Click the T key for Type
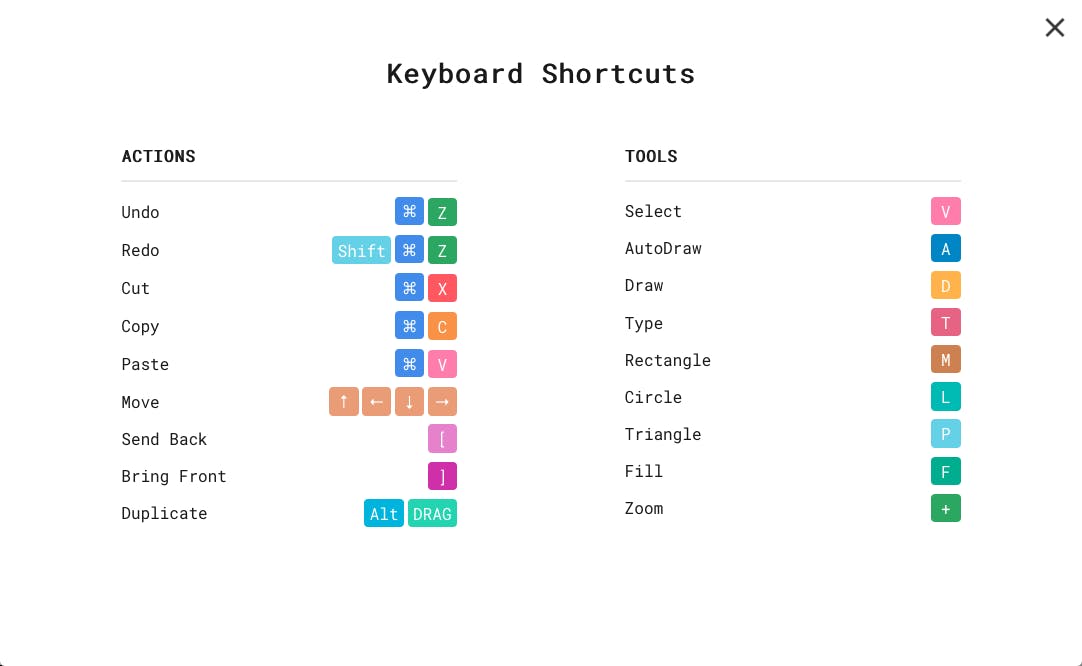This screenshot has width=1082, height=666. tap(945, 323)
